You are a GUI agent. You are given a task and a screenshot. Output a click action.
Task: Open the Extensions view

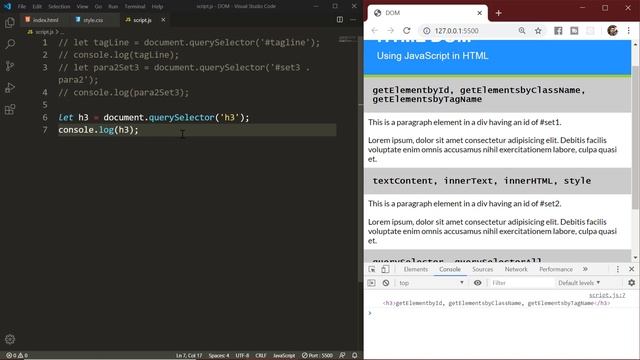pos(10,109)
